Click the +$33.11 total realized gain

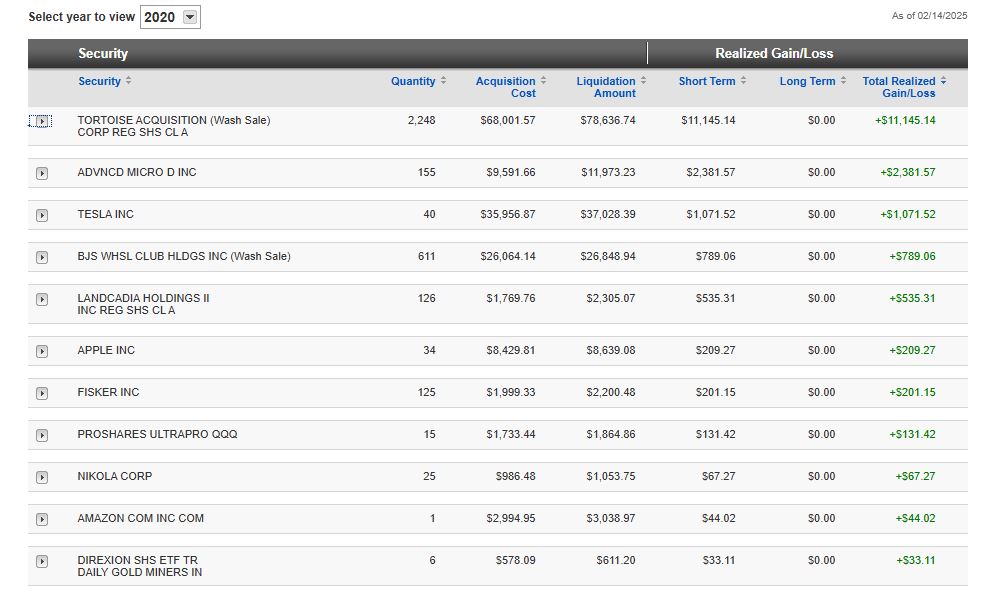point(916,561)
